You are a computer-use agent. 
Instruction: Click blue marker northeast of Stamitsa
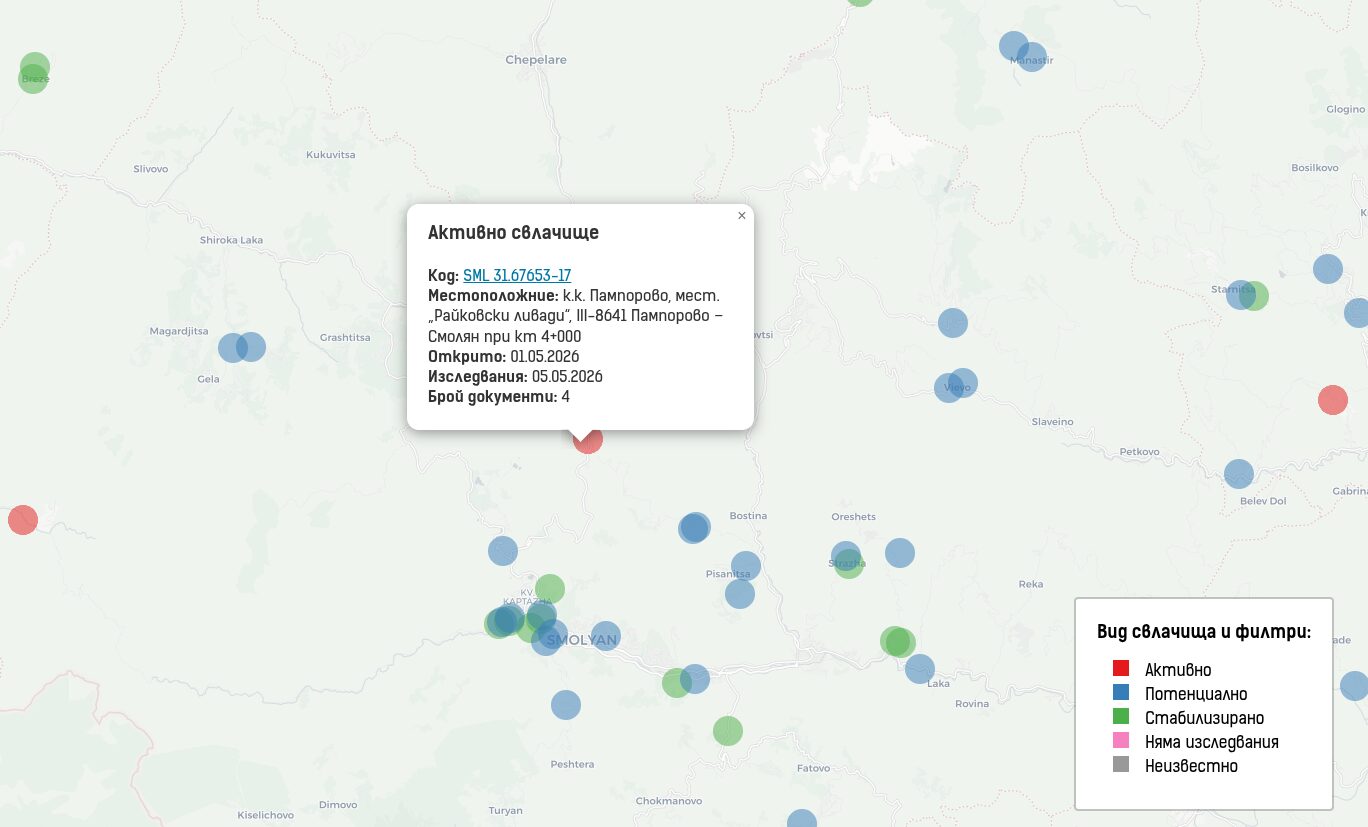(x=1327, y=269)
